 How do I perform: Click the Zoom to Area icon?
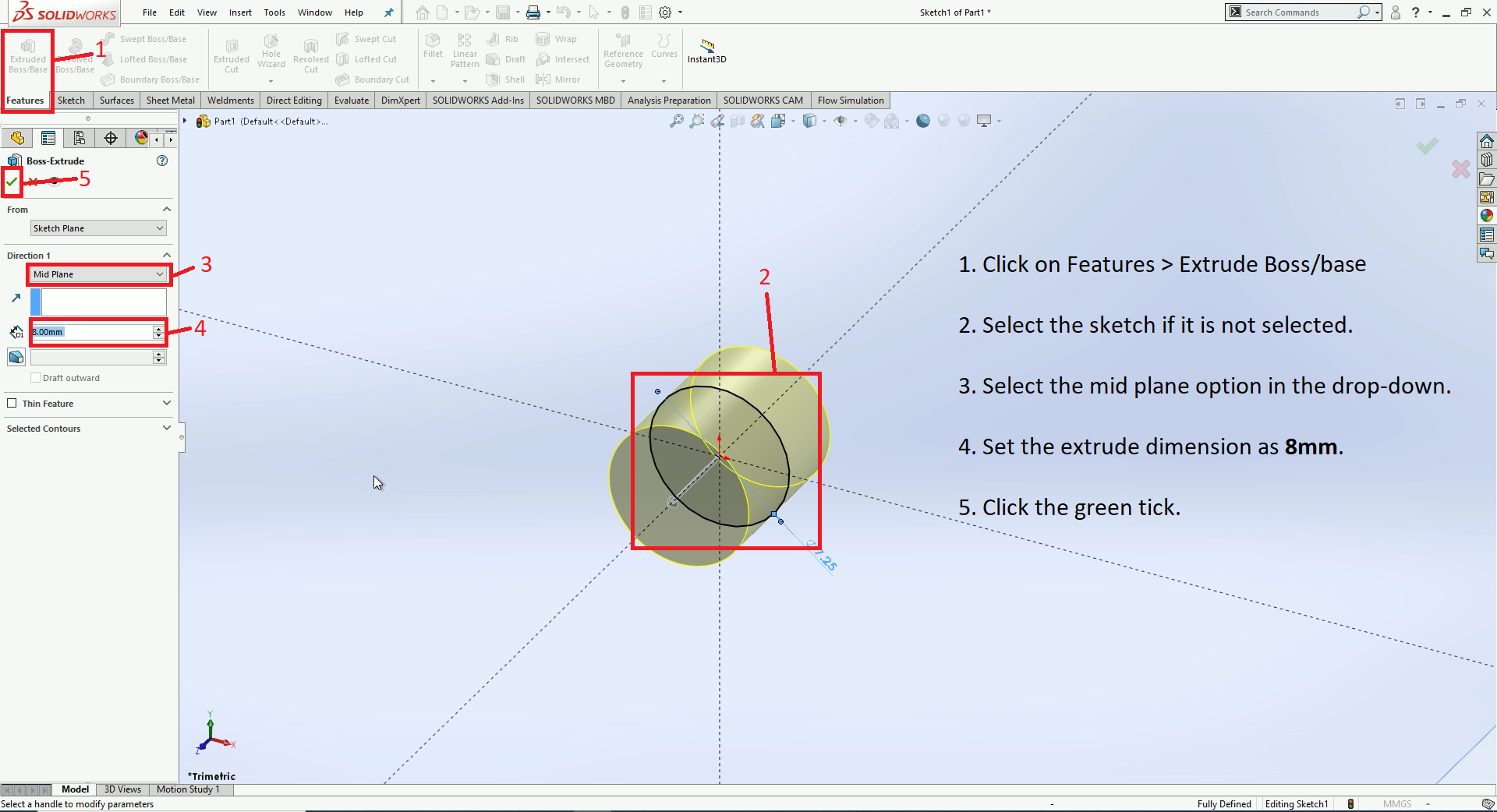[x=697, y=121]
